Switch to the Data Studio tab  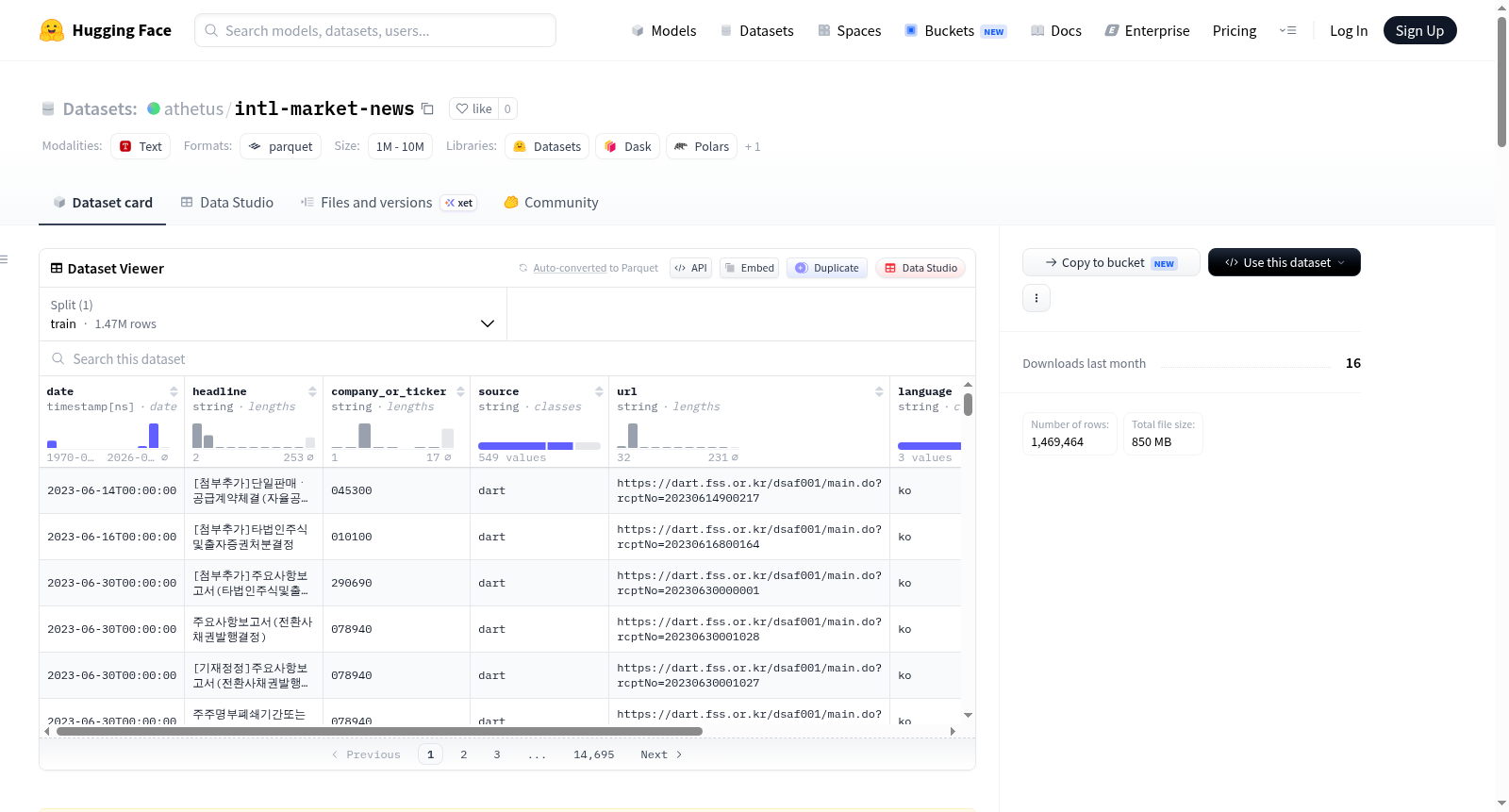[x=227, y=202]
